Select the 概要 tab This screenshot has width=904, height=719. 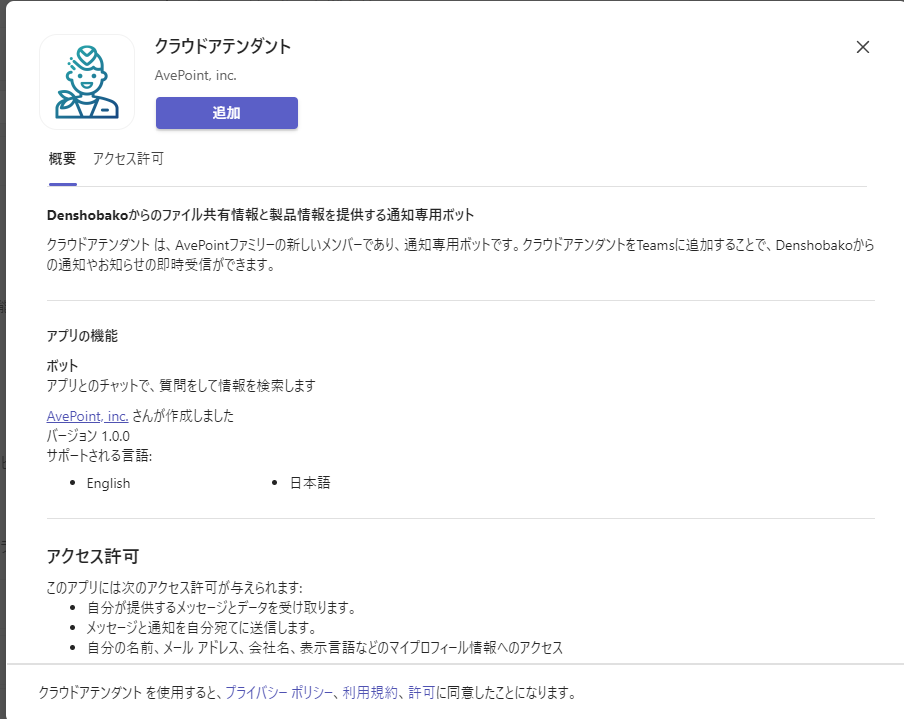tap(62, 159)
